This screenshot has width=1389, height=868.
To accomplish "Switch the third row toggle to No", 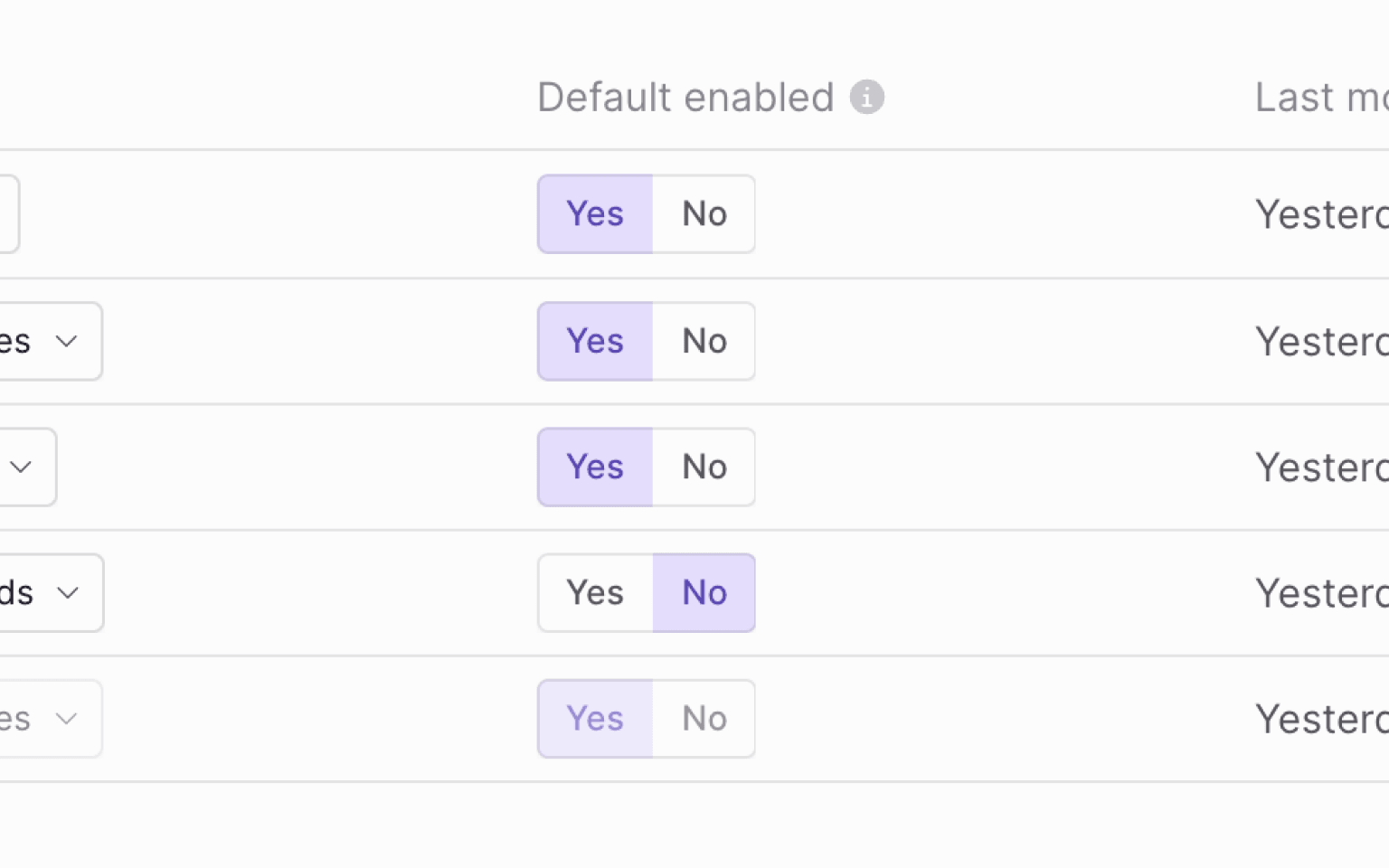I will point(704,467).
